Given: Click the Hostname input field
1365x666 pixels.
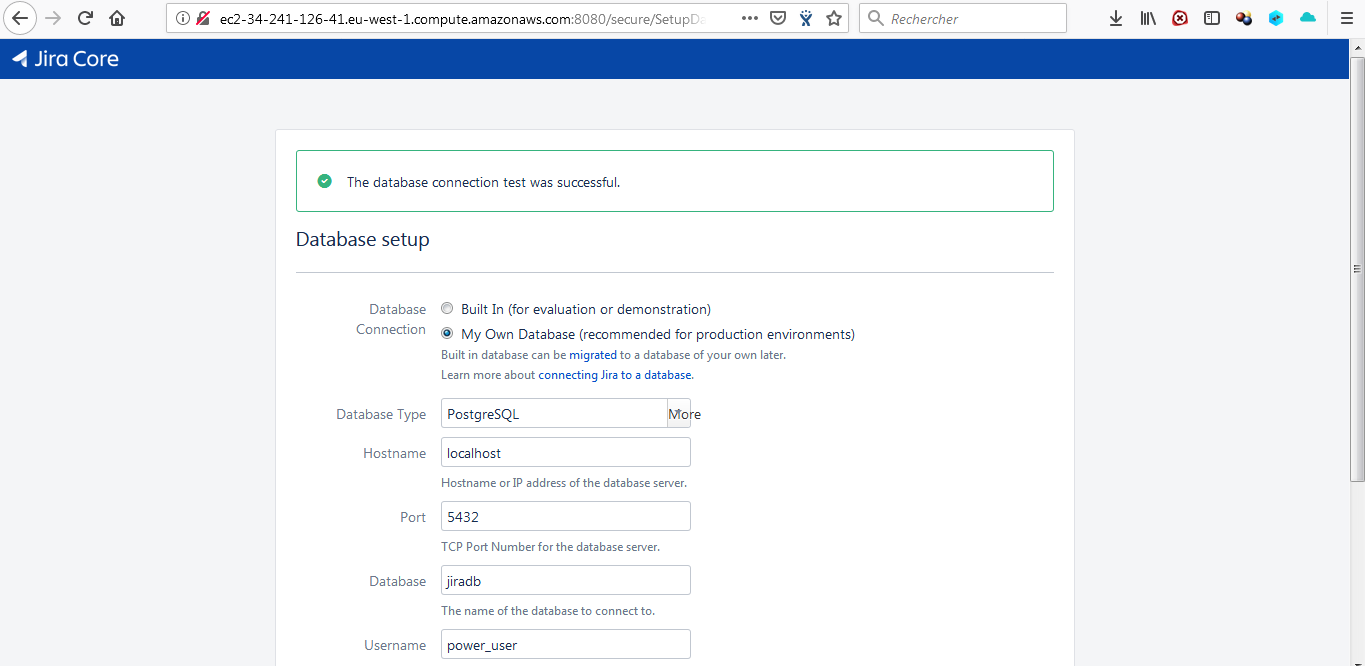Looking at the screenshot, I should [566, 453].
